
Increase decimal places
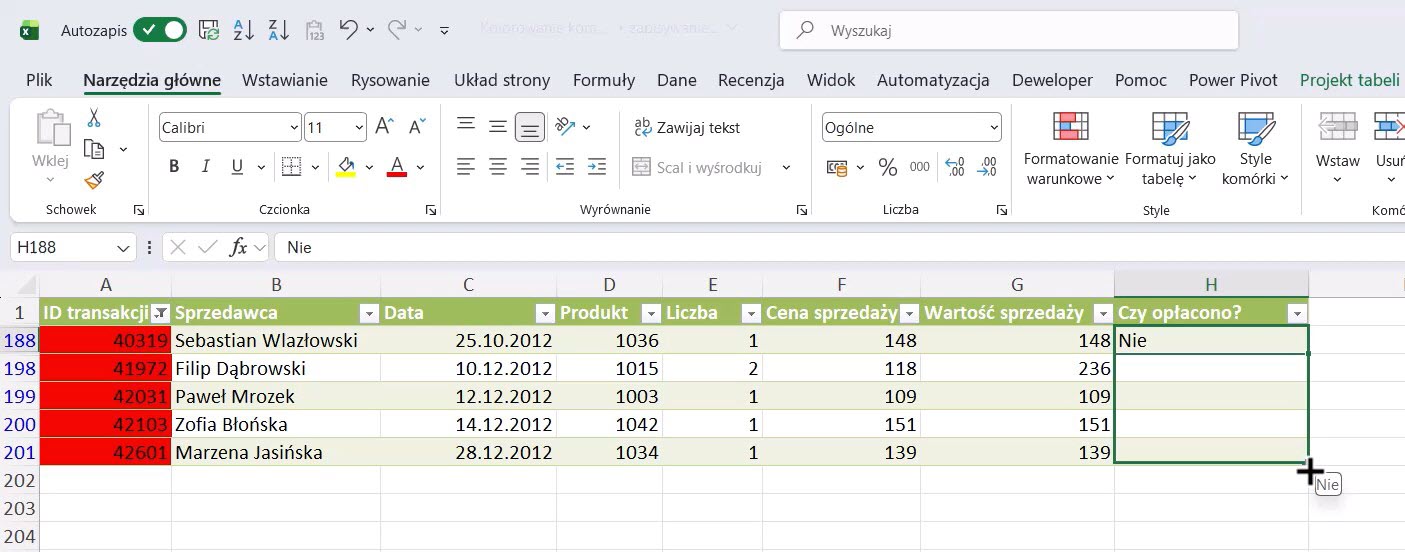click(954, 167)
